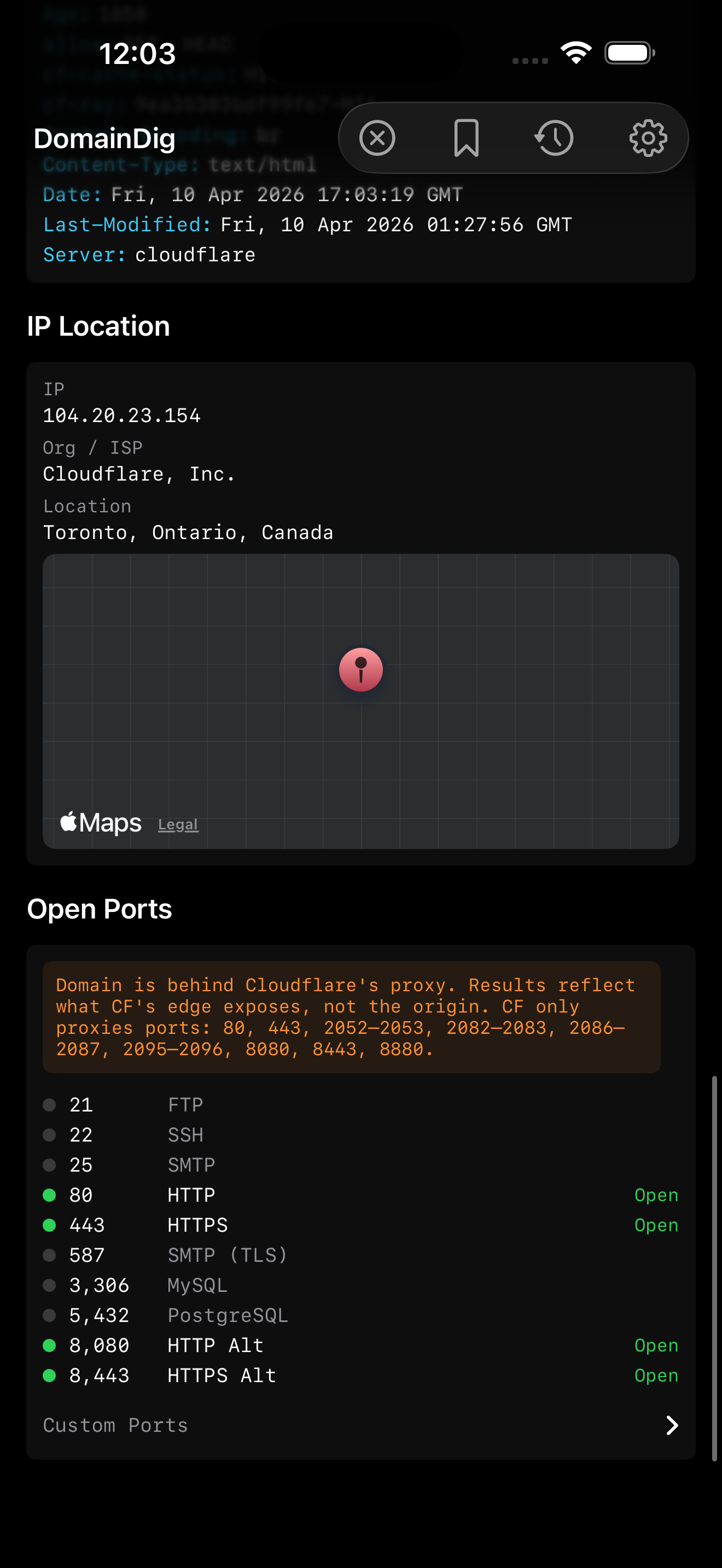Tap the Date header line
The height and width of the screenshot is (1568, 722).
pos(253,195)
